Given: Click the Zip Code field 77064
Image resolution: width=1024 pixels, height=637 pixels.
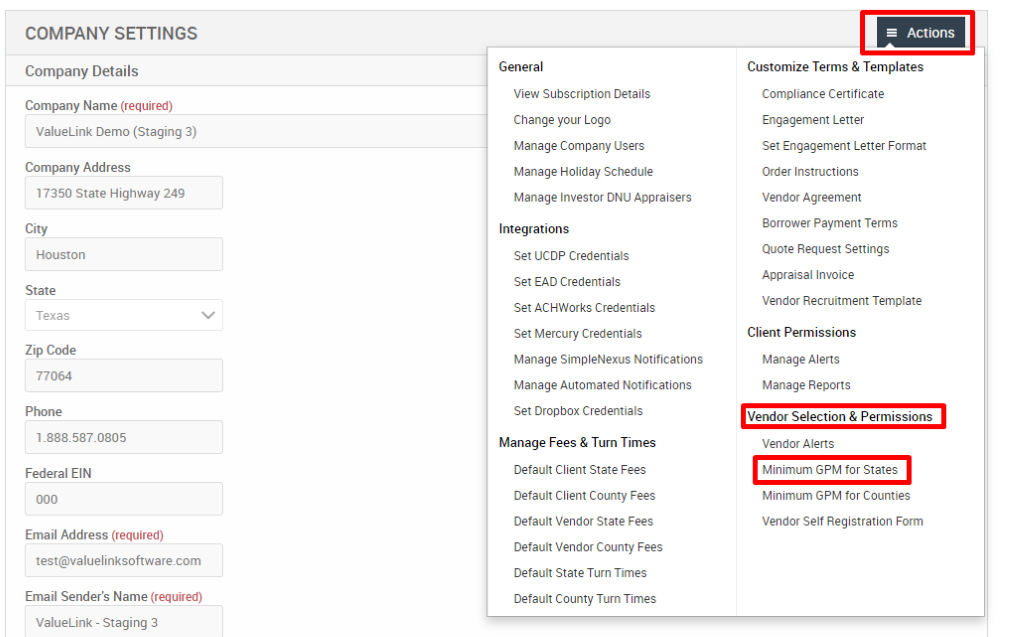Looking at the screenshot, I should coord(124,376).
